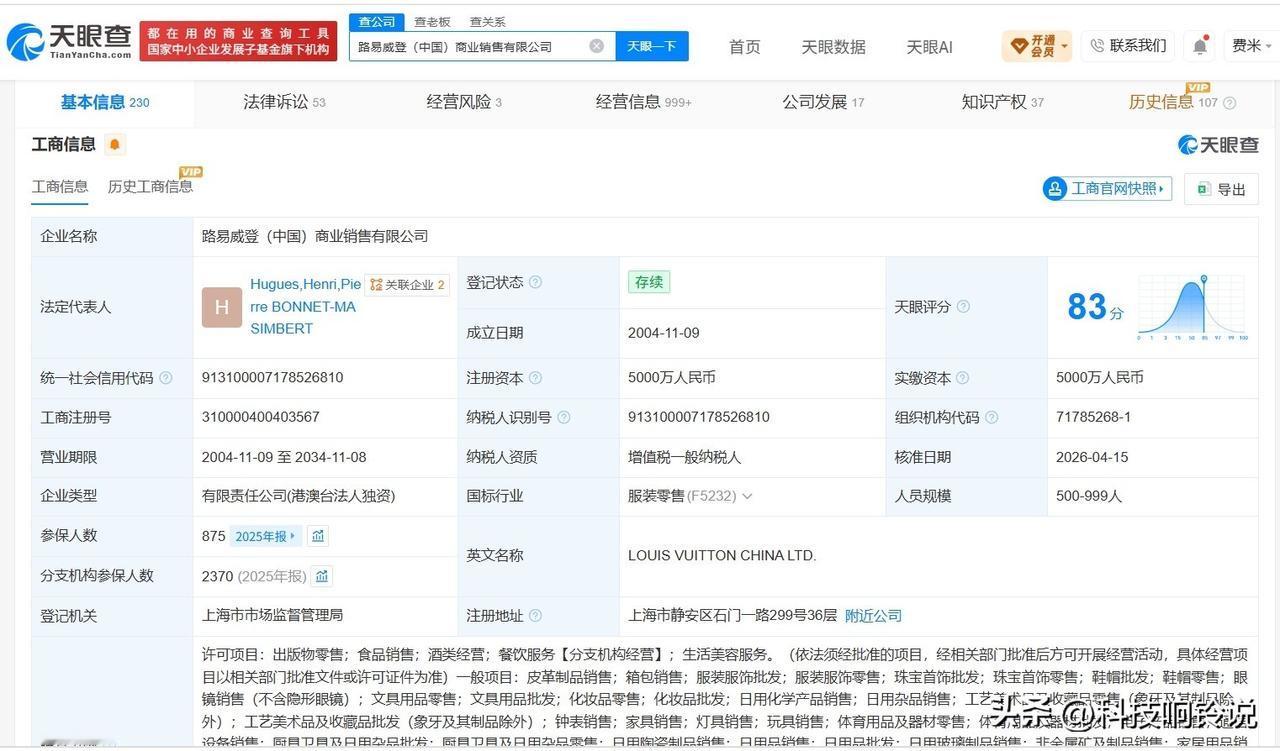Click the 联系我们 contact button
The image size is (1280, 751).
coord(1128,46)
